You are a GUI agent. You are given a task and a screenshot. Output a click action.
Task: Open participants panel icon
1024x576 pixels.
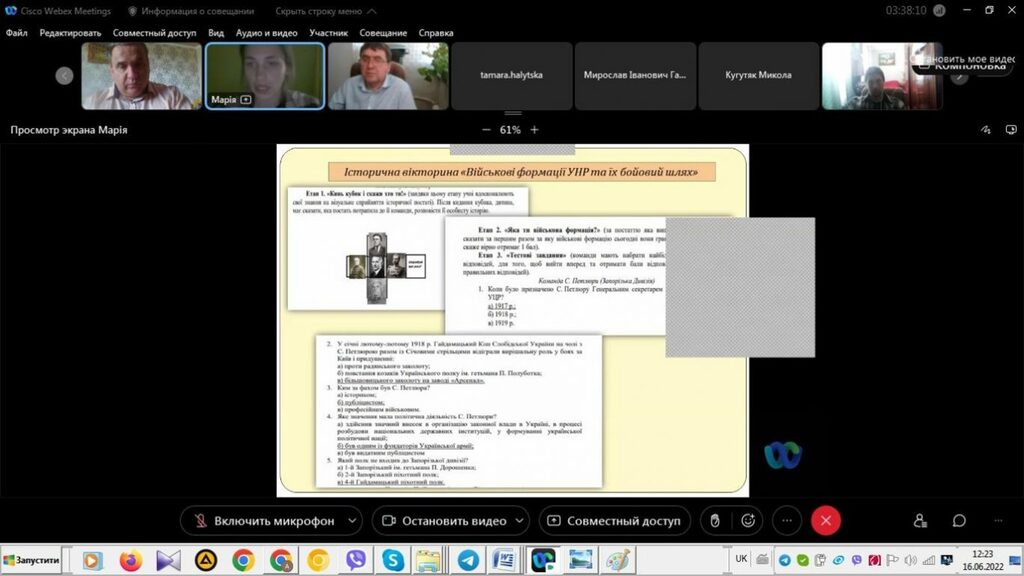(921, 521)
